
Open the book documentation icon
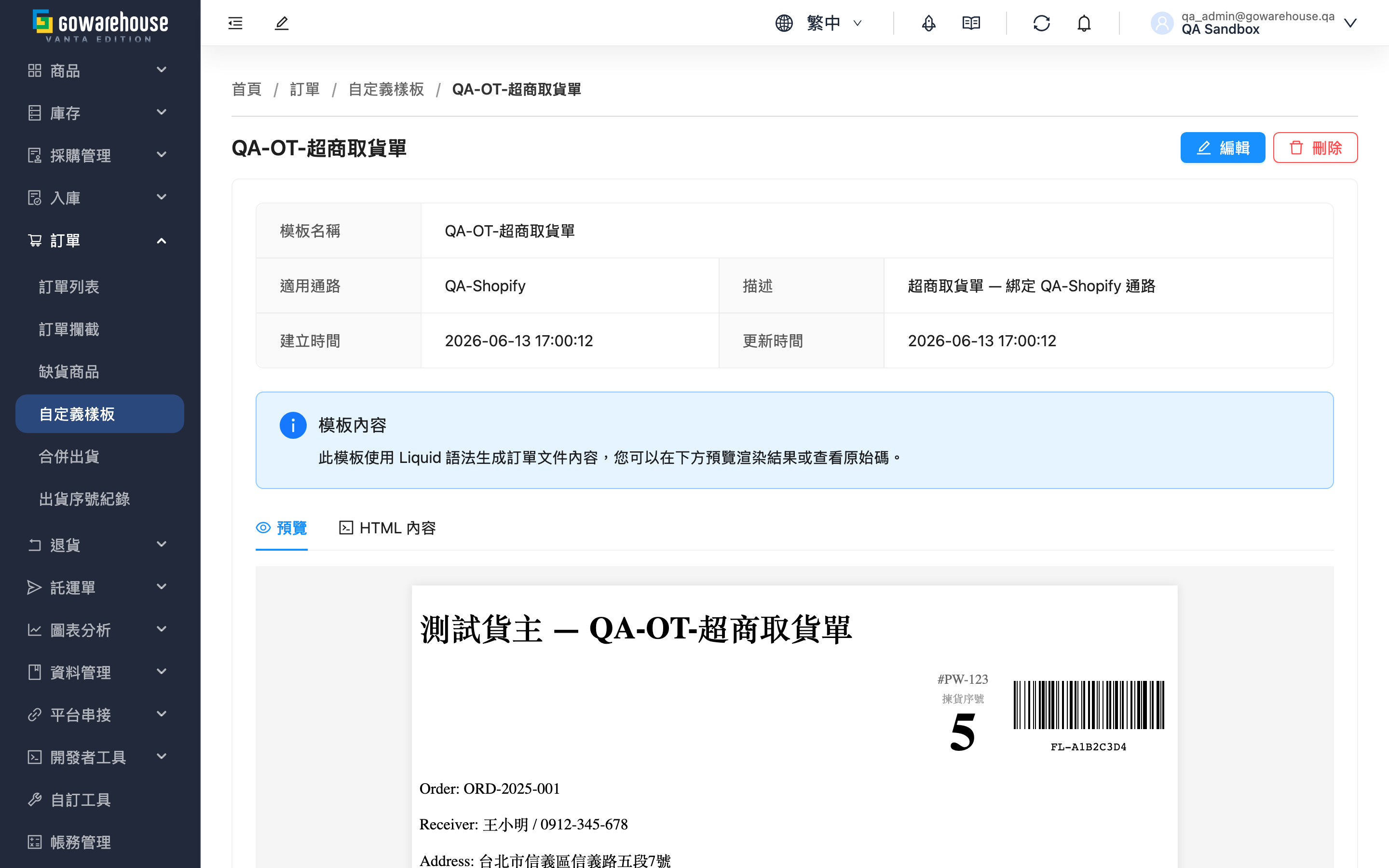(971, 23)
